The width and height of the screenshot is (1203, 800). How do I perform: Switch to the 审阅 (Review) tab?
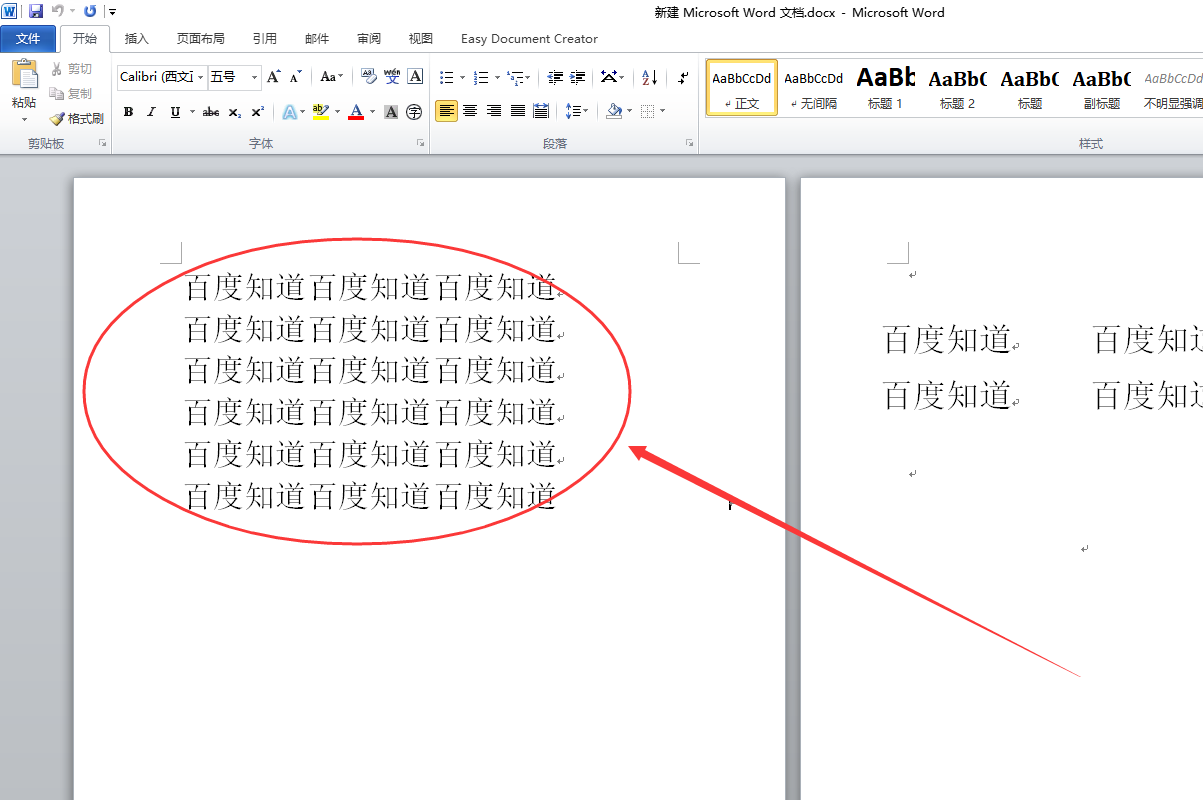[369, 39]
